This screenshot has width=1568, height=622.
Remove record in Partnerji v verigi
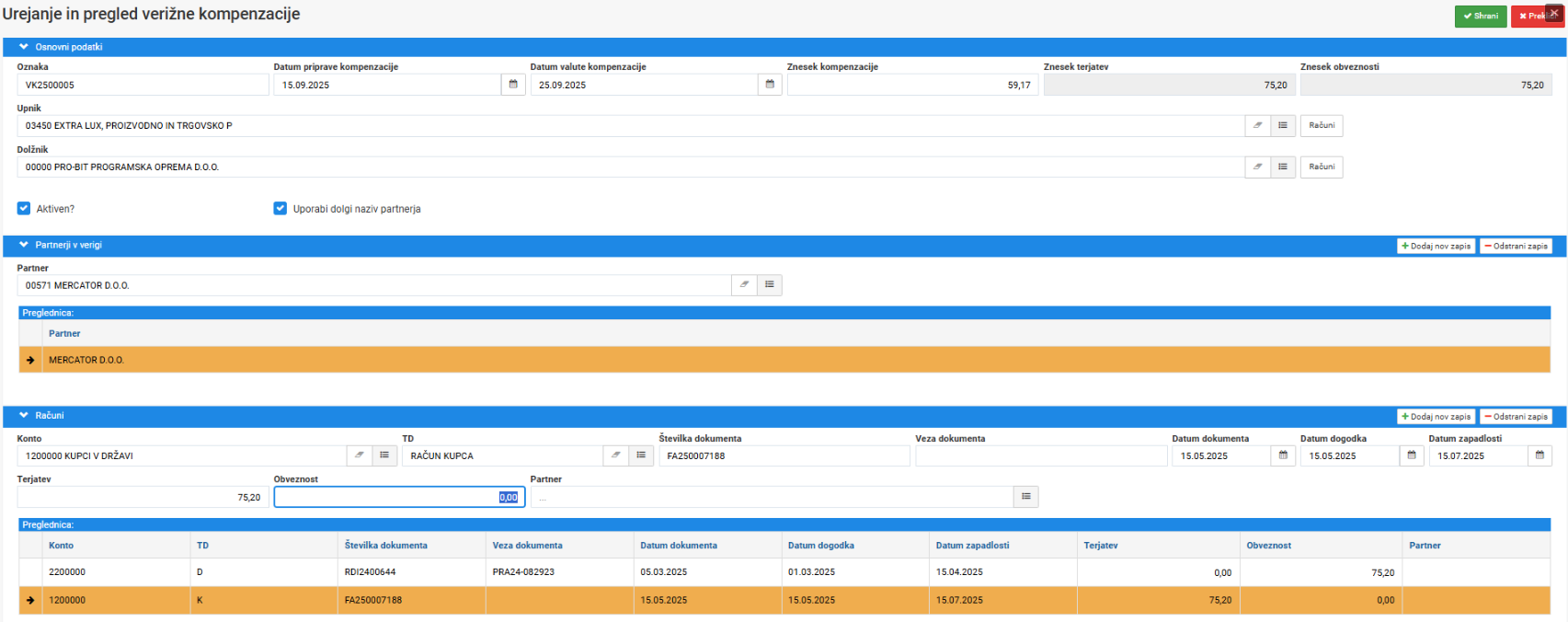point(1516,246)
